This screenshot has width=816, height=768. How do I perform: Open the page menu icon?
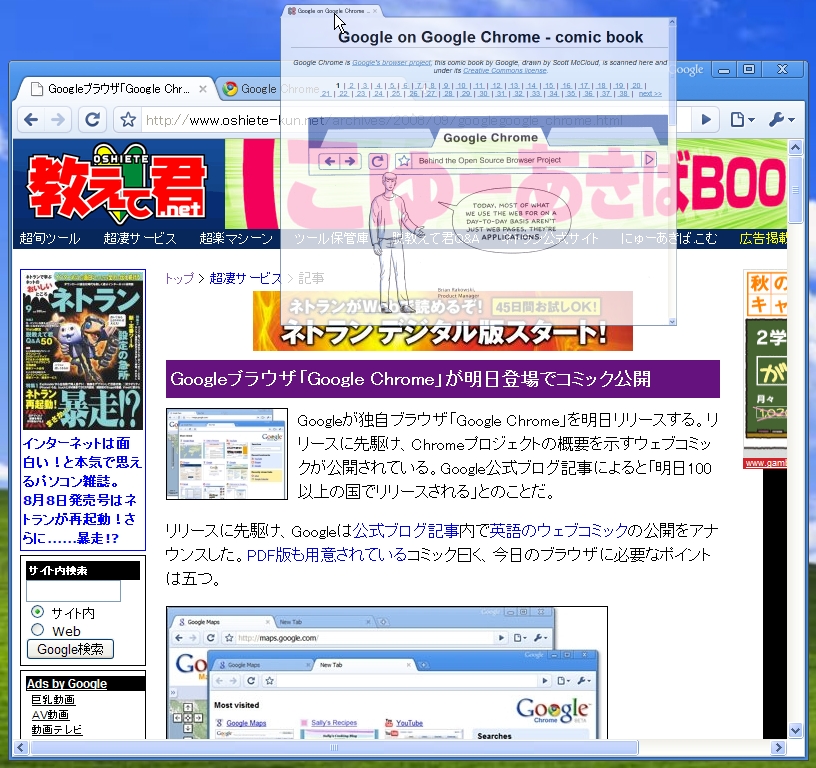pyautogui.click(x=743, y=120)
